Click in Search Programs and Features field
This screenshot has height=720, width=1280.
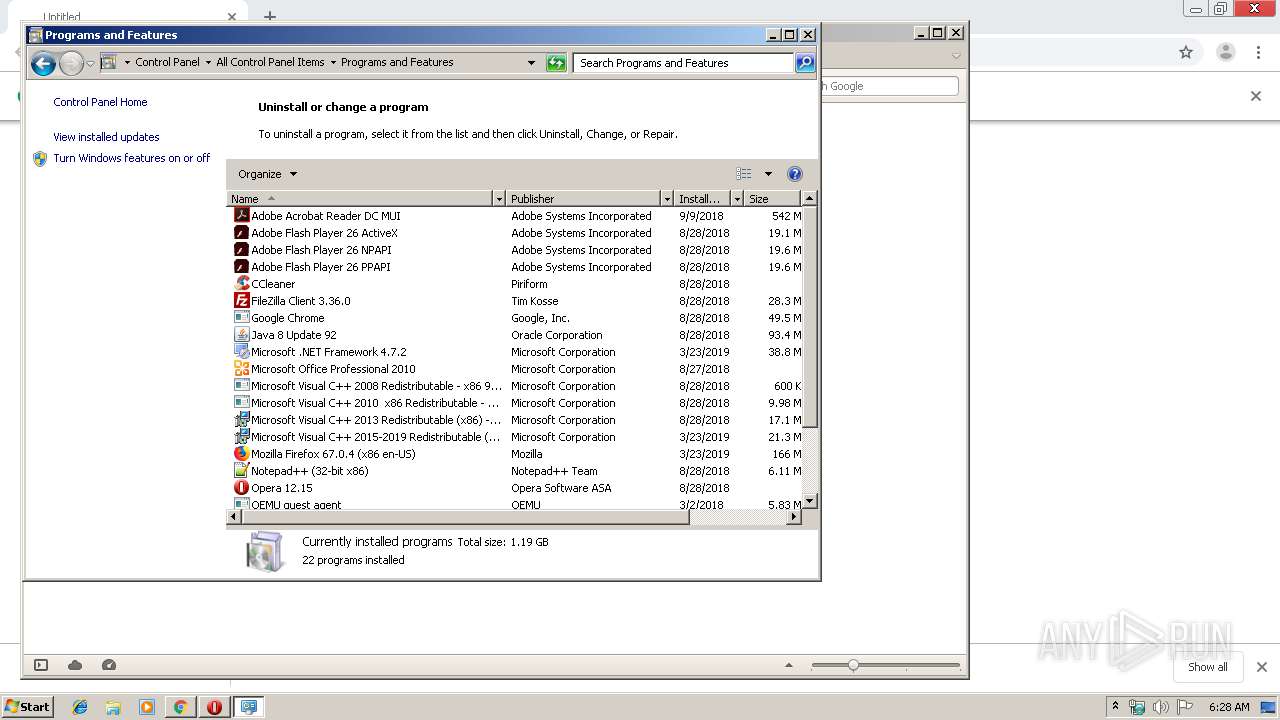(684, 63)
